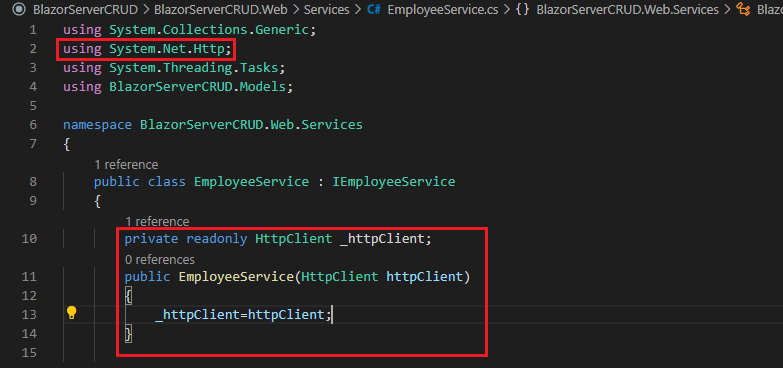Click the IEmployeeService interface name

(393, 181)
